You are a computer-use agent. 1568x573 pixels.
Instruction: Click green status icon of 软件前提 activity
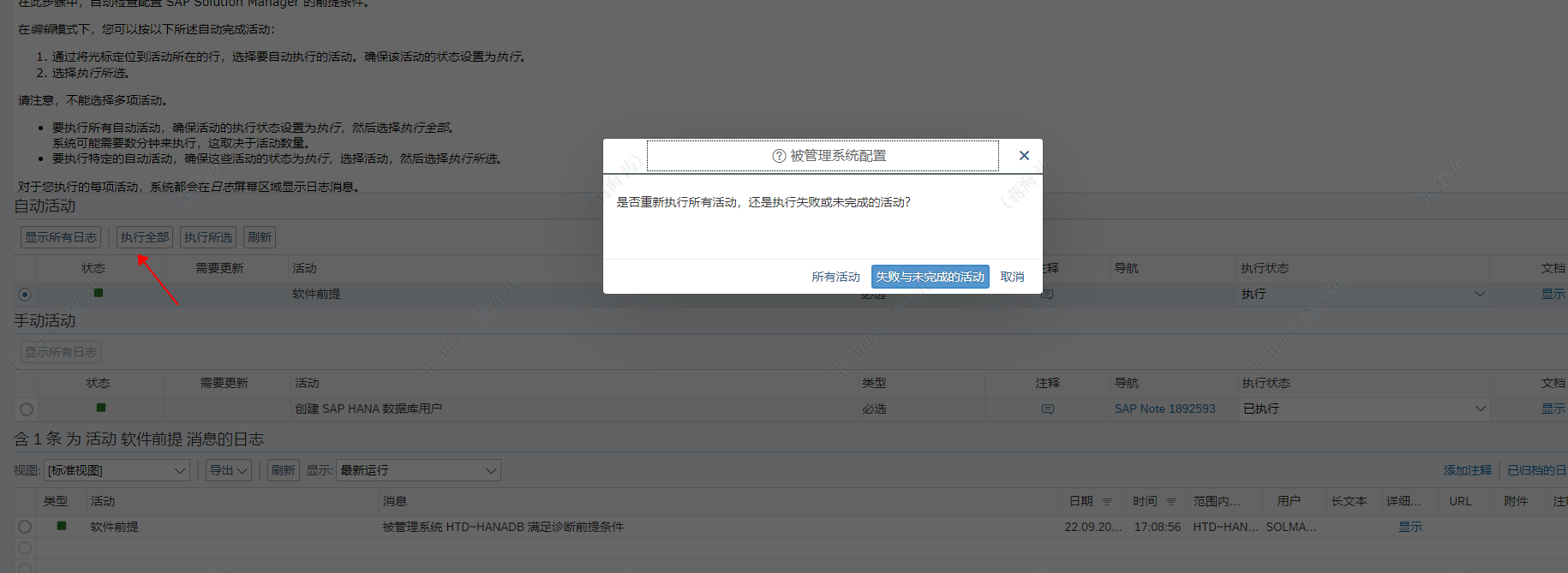point(99,293)
